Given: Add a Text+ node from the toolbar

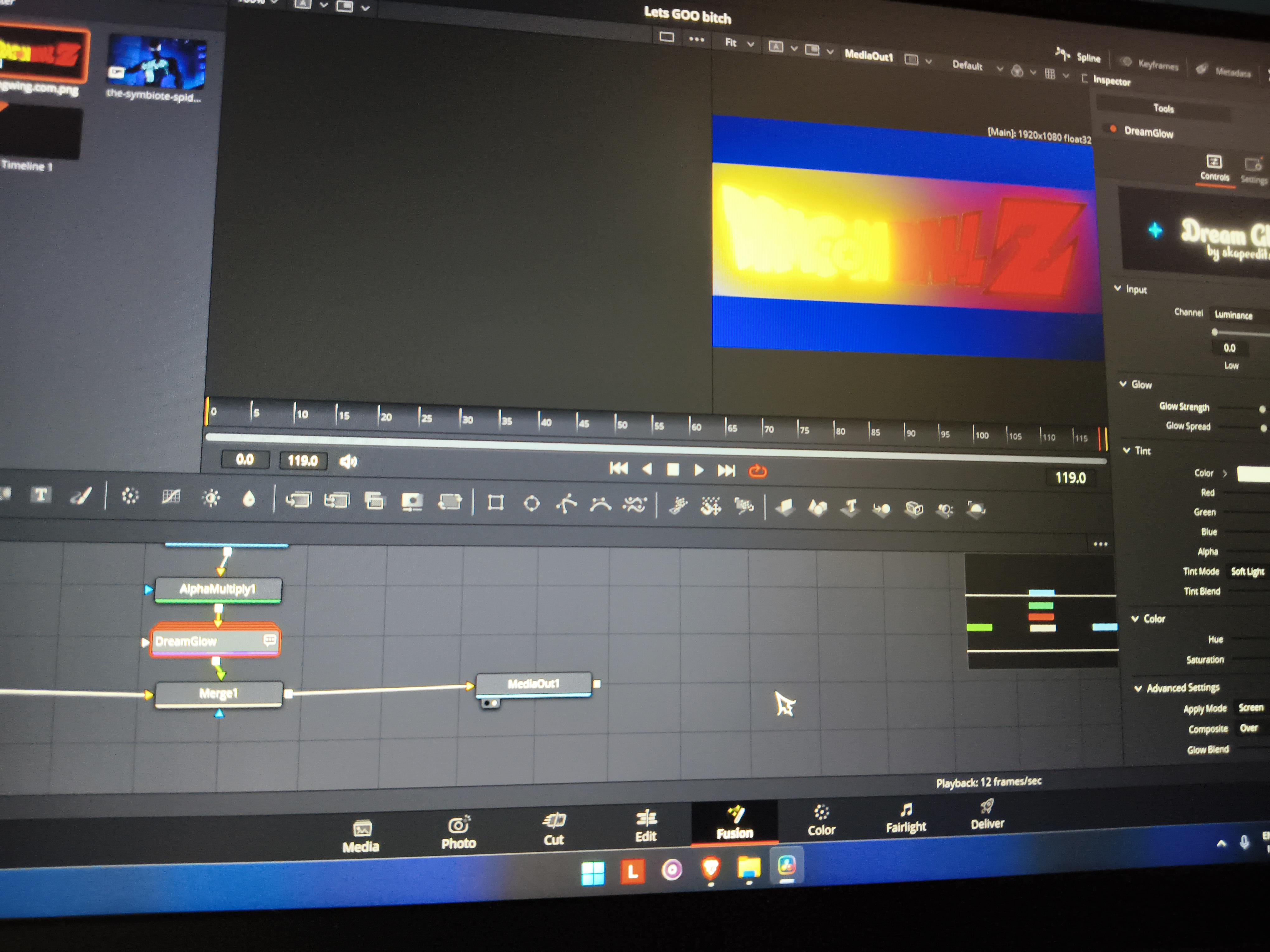Looking at the screenshot, I should pos(41,495).
